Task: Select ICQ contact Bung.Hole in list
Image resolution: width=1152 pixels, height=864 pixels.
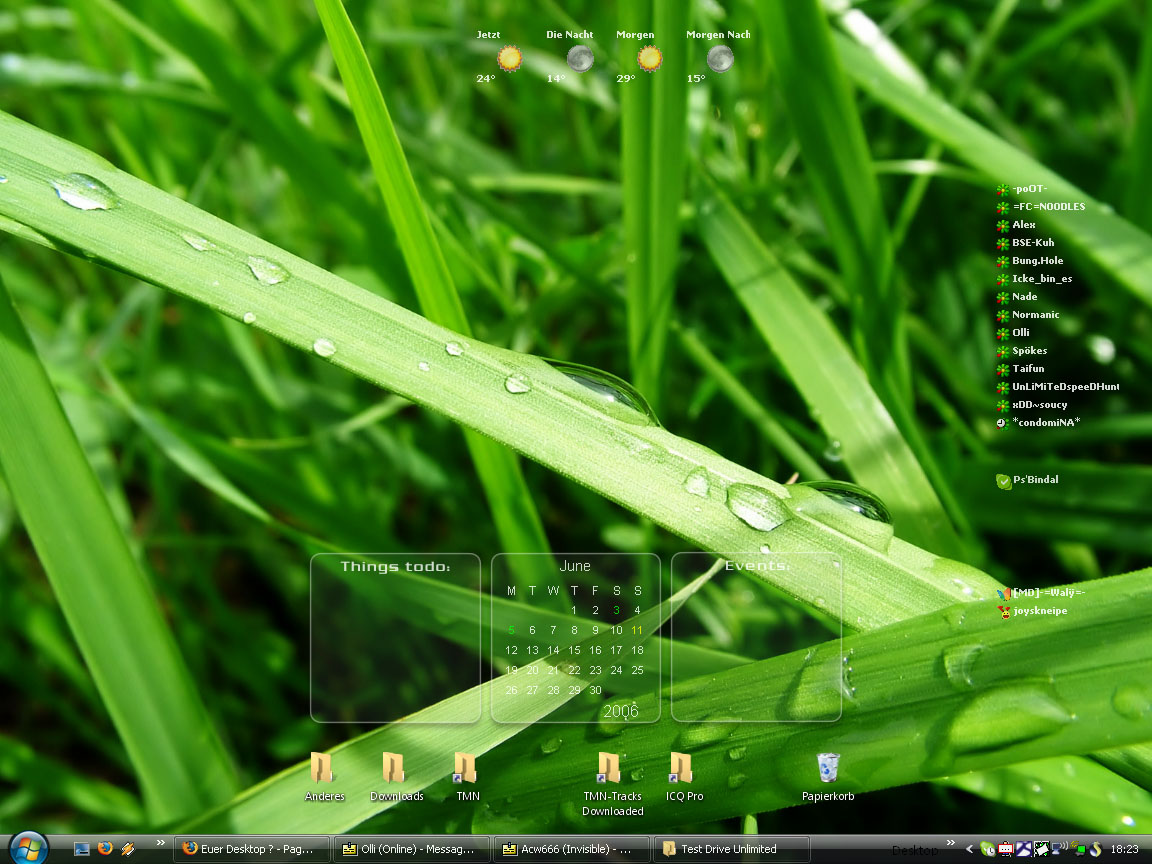Action: click(x=1037, y=261)
